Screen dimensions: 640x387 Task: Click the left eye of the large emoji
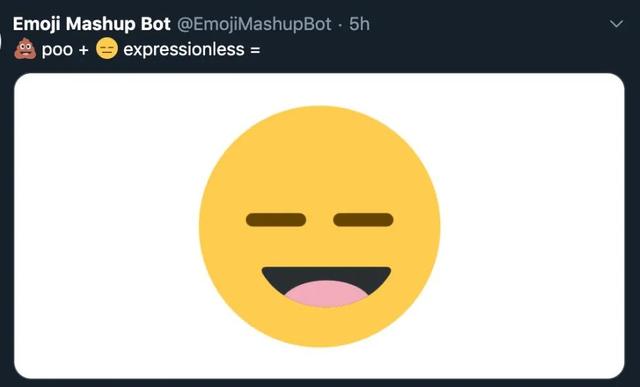click(x=276, y=220)
